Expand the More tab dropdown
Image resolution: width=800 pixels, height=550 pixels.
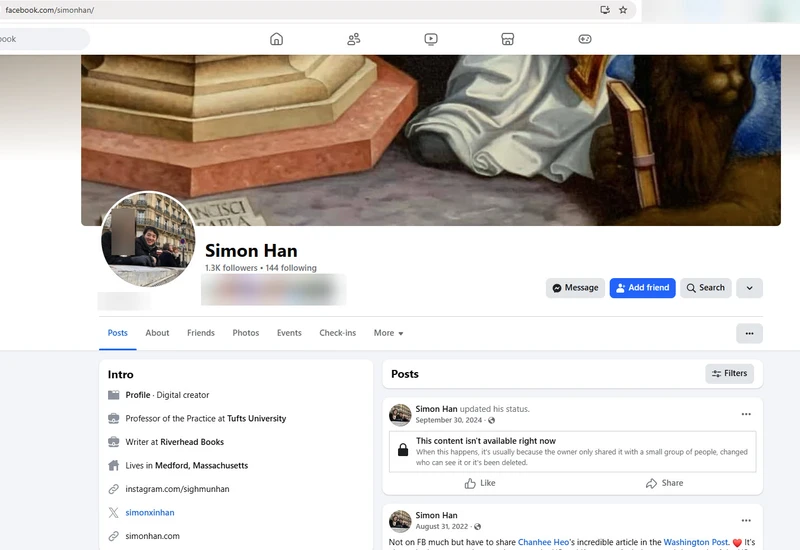pos(388,333)
